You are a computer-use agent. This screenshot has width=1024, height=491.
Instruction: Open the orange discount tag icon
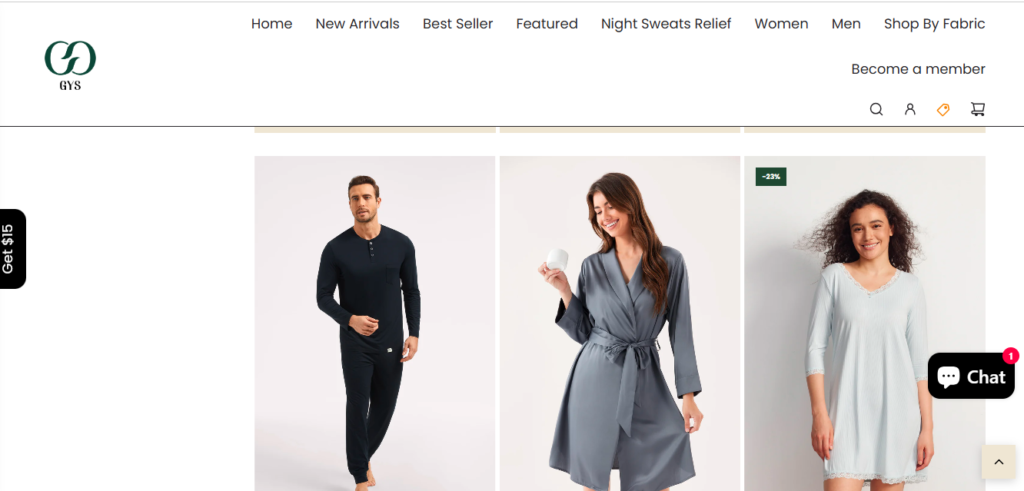click(943, 110)
